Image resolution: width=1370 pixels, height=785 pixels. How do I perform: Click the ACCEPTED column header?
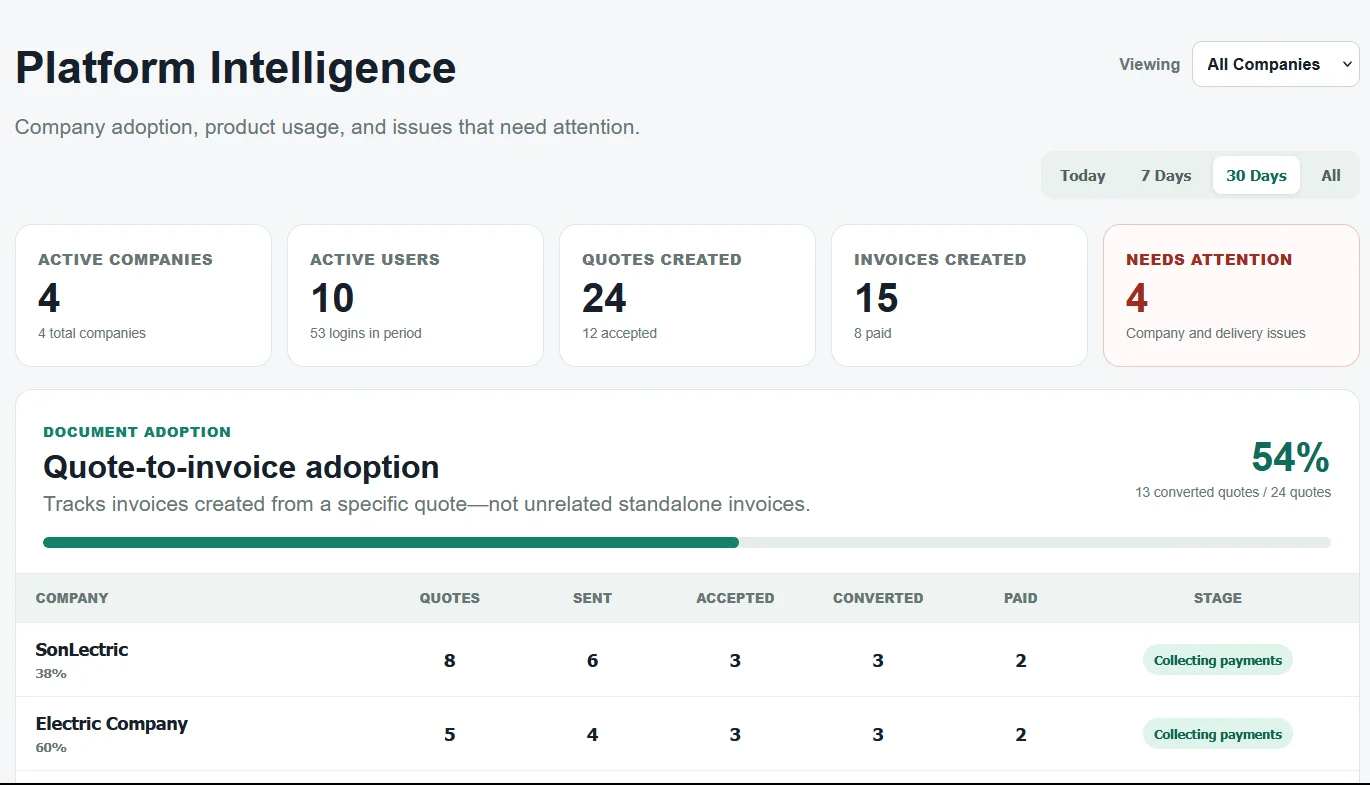pos(735,598)
